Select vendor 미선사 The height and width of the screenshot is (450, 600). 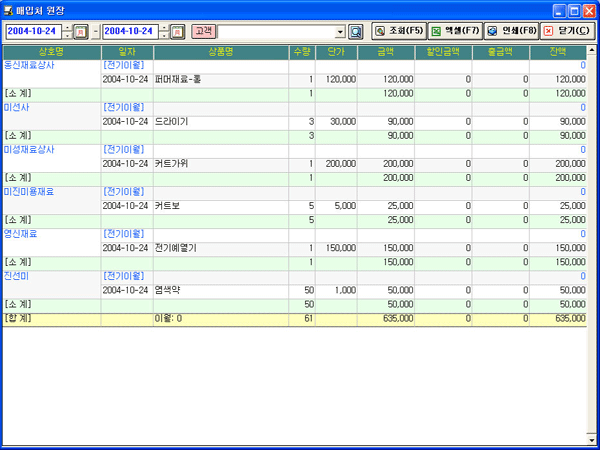click(16, 108)
